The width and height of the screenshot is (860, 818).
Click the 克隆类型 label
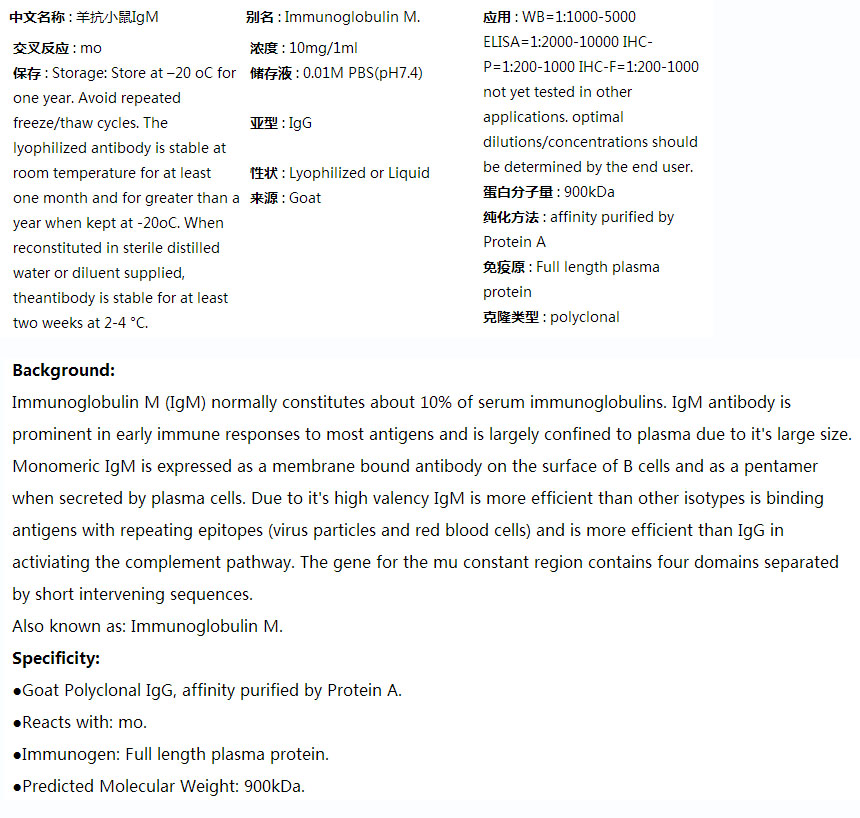510,317
